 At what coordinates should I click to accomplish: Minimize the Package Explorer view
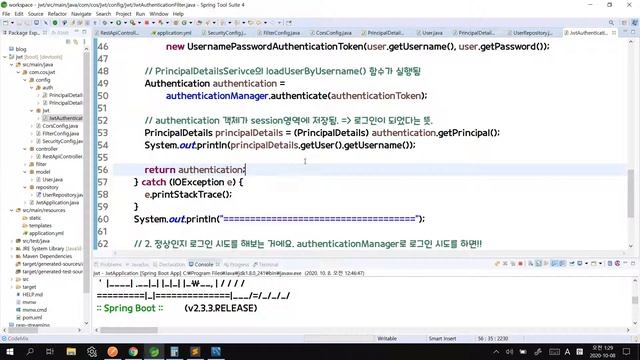(x=78, y=32)
